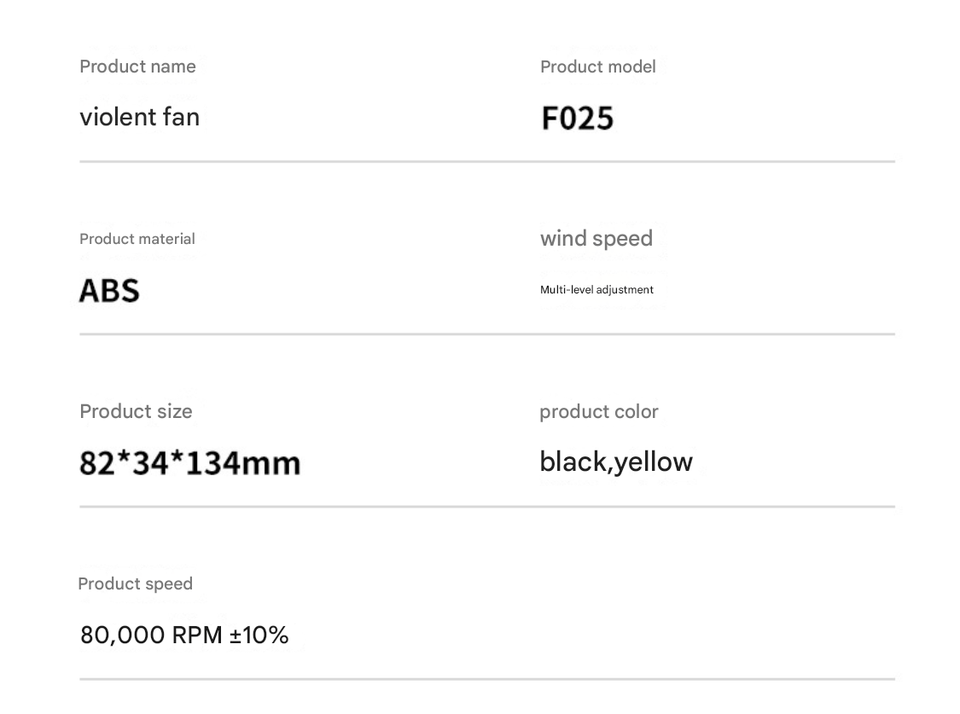960x714 pixels.
Task: Click the divider line below the RPM value
Action: [x=487, y=679]
